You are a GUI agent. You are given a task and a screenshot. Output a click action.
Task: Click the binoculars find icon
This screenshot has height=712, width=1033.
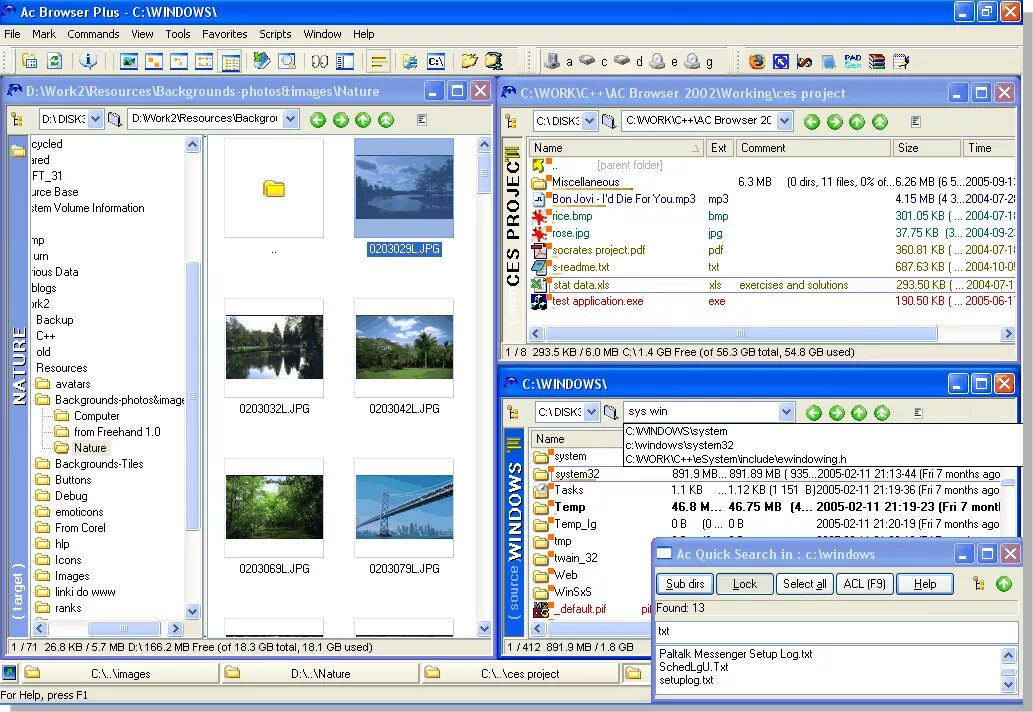point(320,62)
